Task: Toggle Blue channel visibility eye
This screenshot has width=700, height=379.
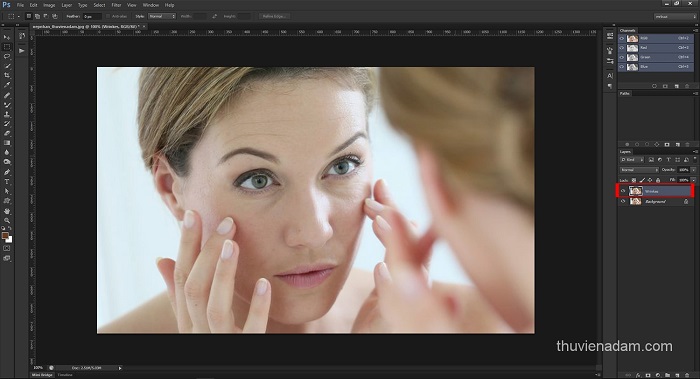Action: tap(622, 67)
